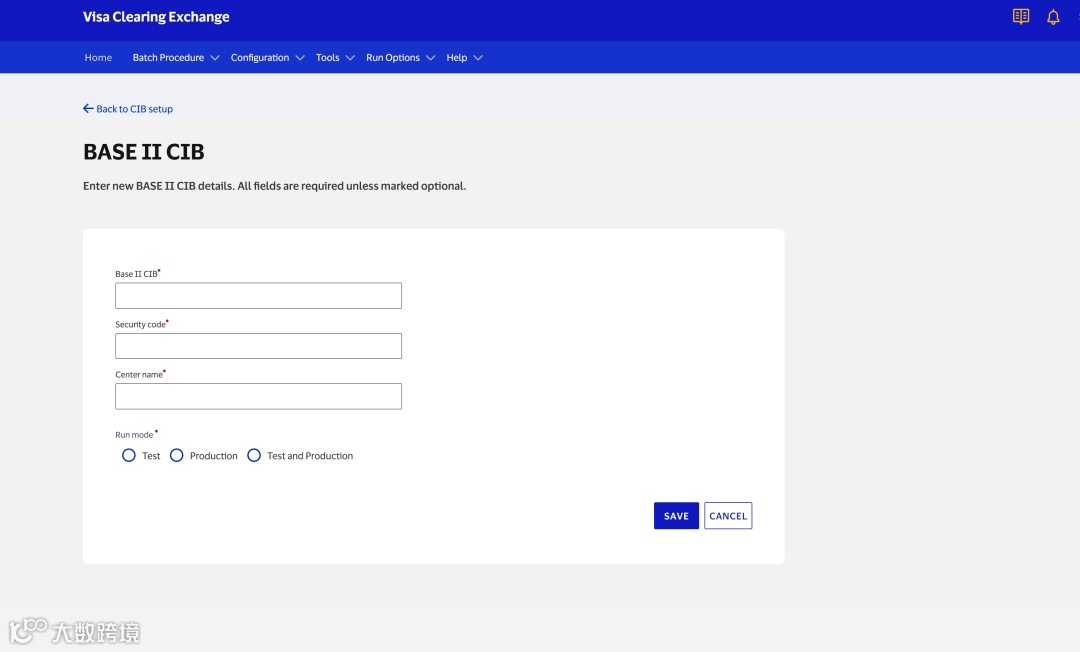Open the Tools menu
The image size is (1080, 652).
(327, 57)
